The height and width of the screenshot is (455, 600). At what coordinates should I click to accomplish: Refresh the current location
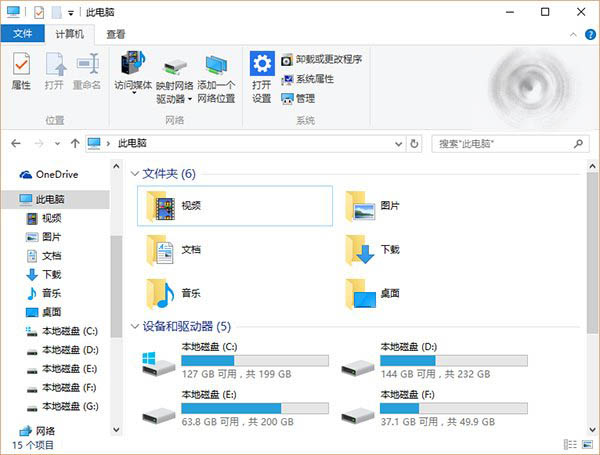[x=414, y=144]
